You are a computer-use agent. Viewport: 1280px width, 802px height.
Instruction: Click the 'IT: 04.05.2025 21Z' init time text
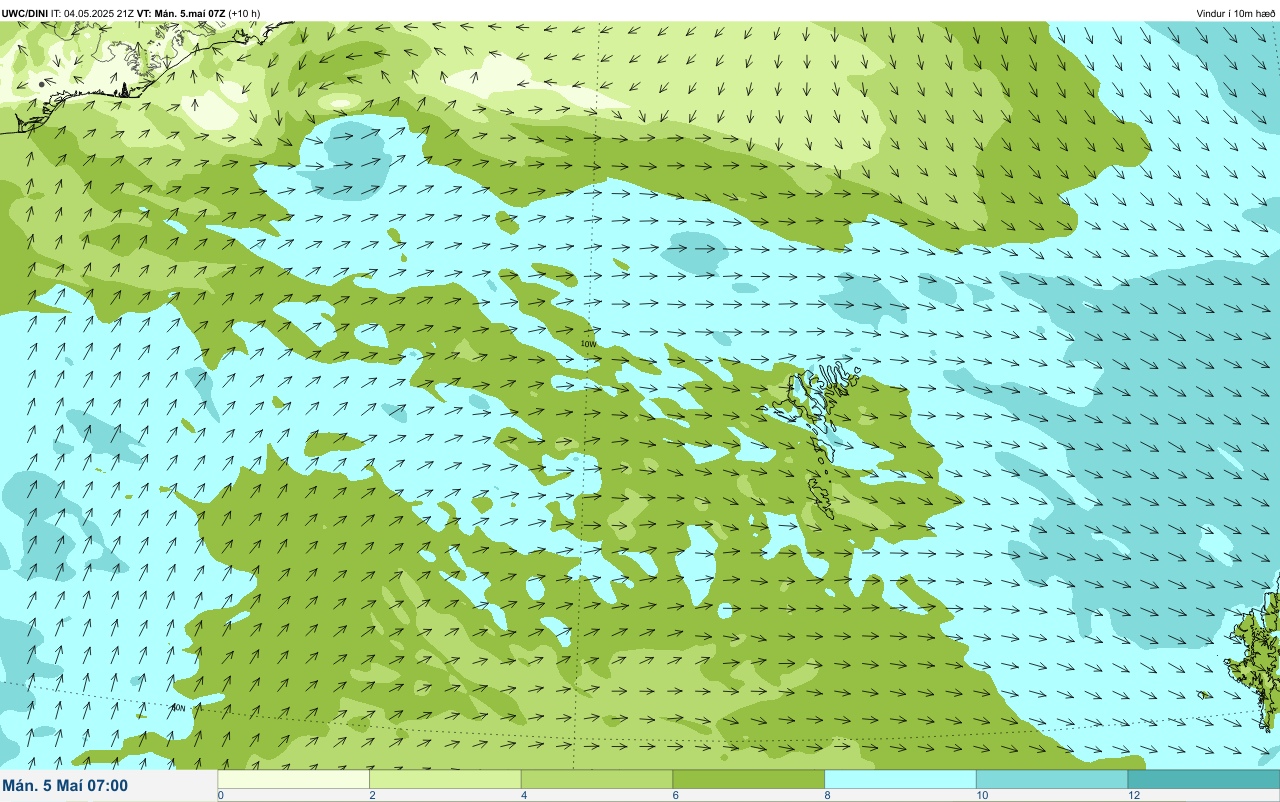coord(93,13)
